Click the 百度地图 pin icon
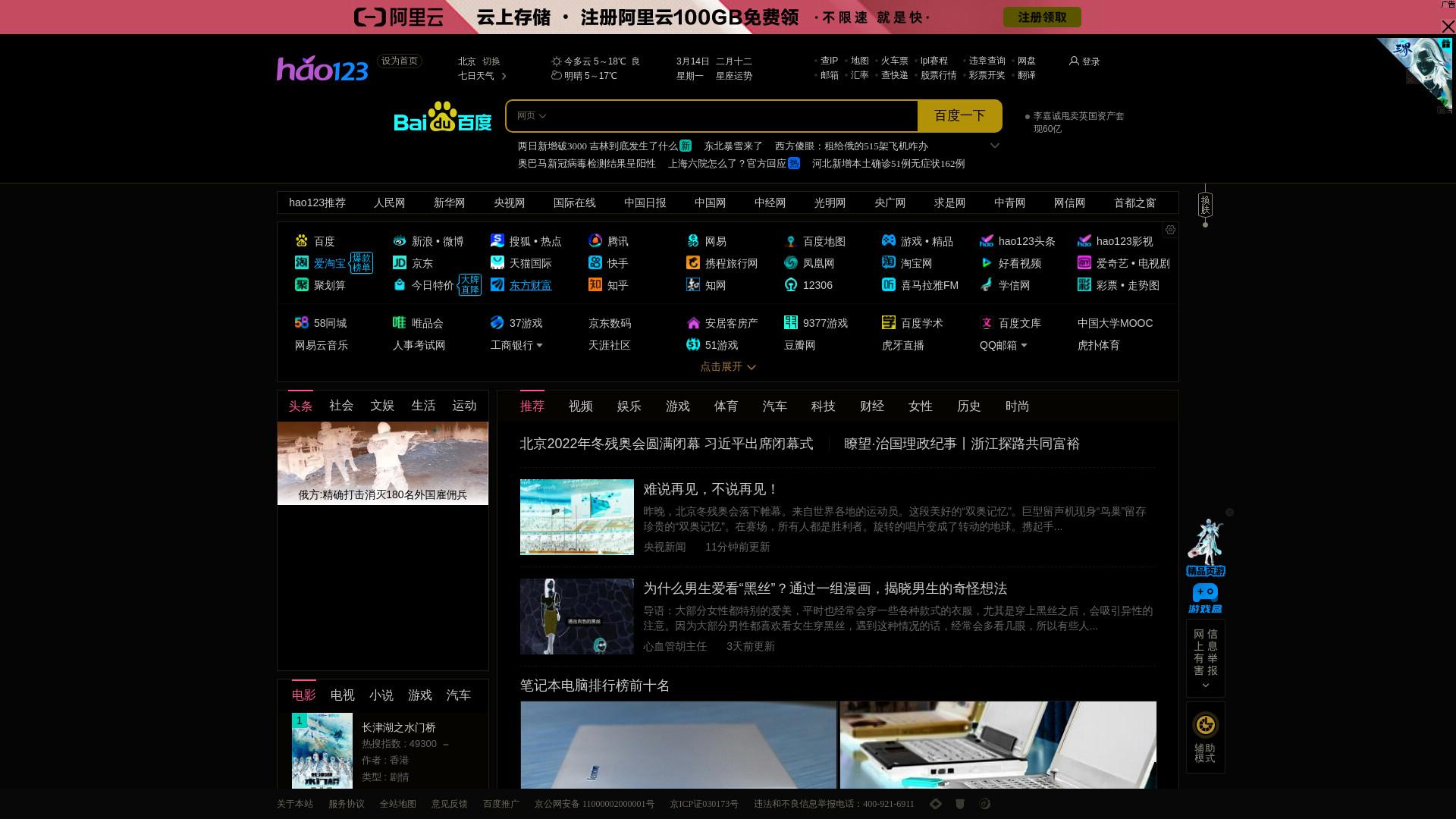This screenshot has height=819, width=1456. tap(791, 241)
